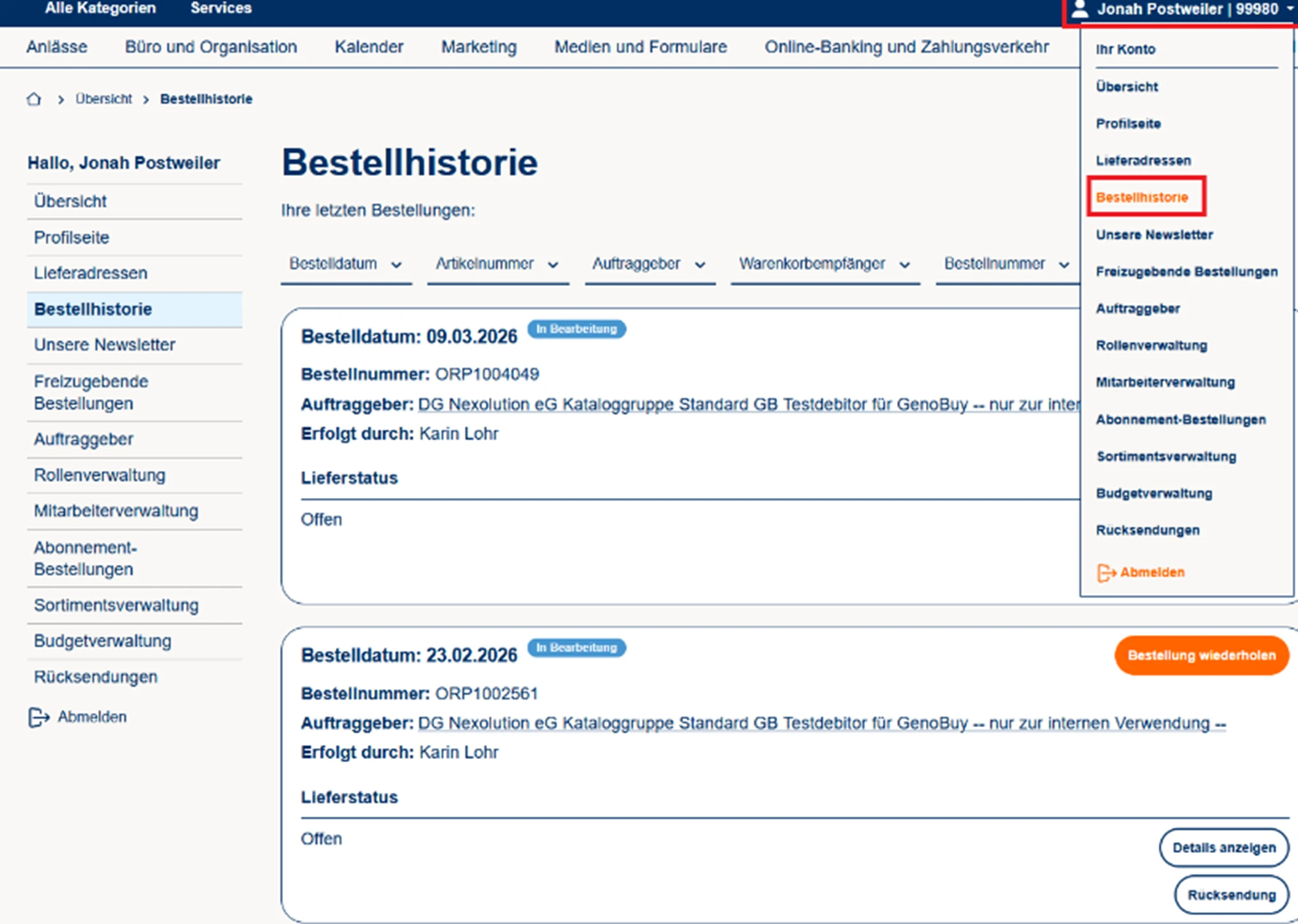This screenshot has width=1298, height=924.
Task: Open Budgetverwaltung in left sidebar
Action: 102,641
